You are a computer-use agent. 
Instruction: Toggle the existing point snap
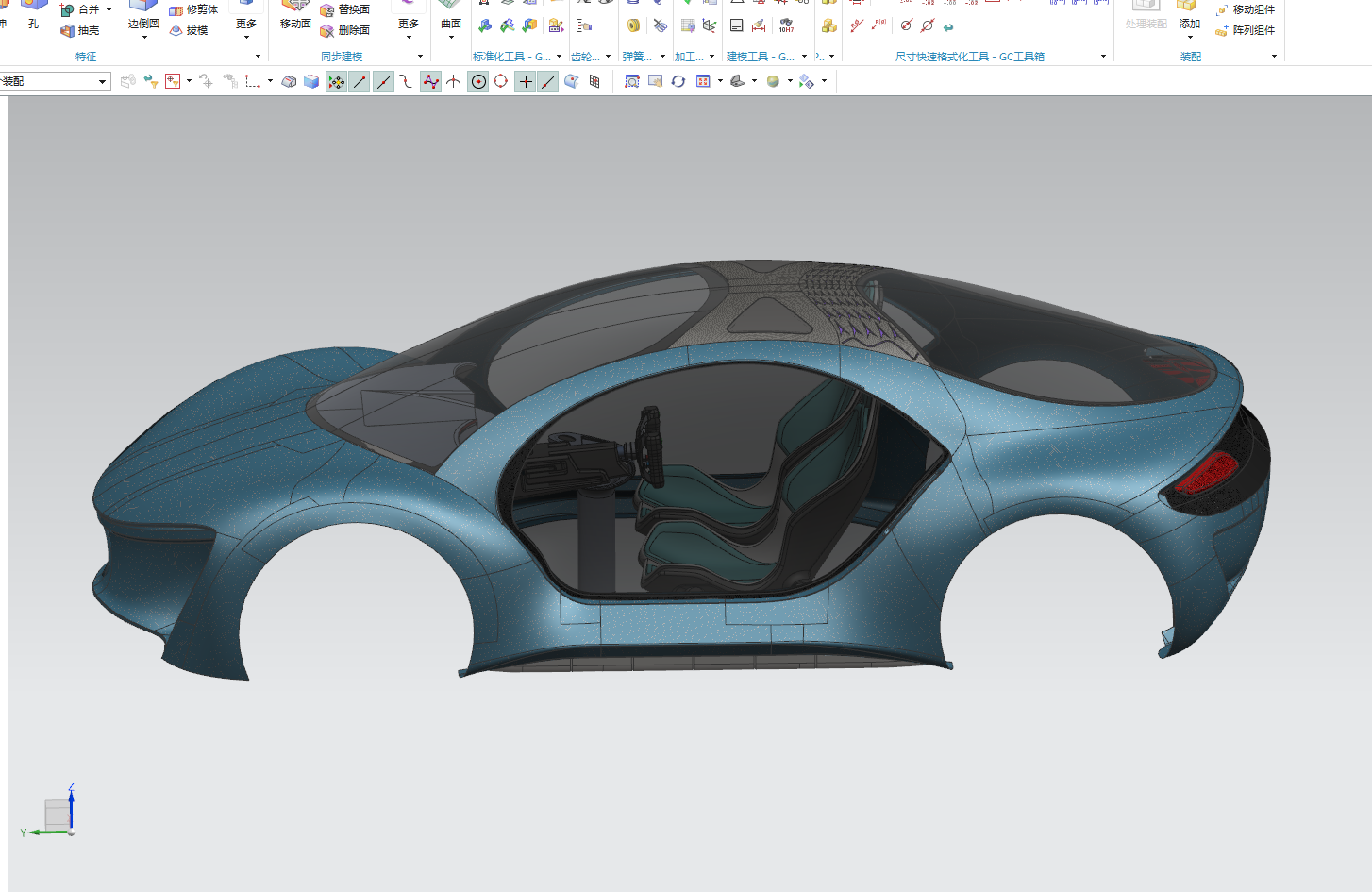coord(526,81)
